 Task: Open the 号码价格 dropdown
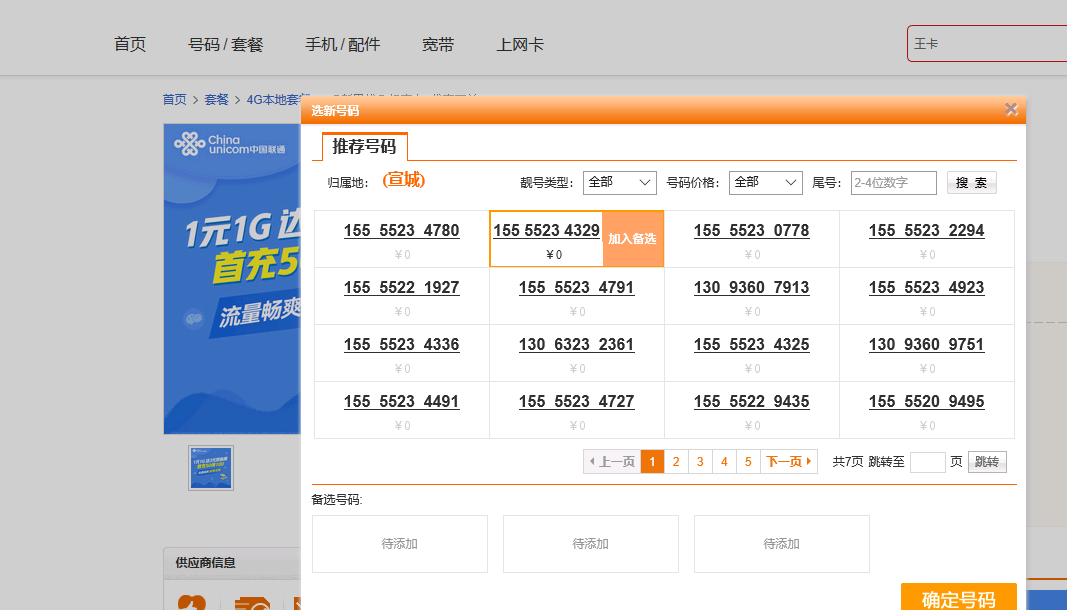pos(765,183)
